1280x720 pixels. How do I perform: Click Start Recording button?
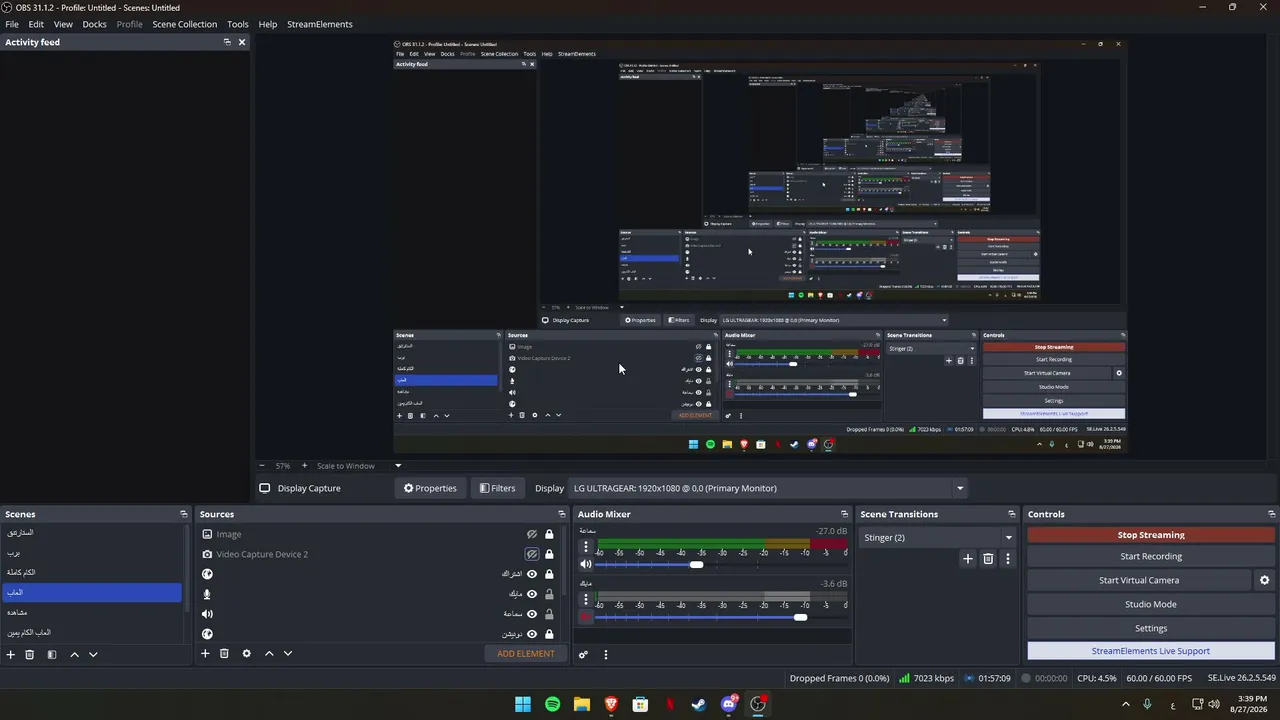(x=1151, y=556)
